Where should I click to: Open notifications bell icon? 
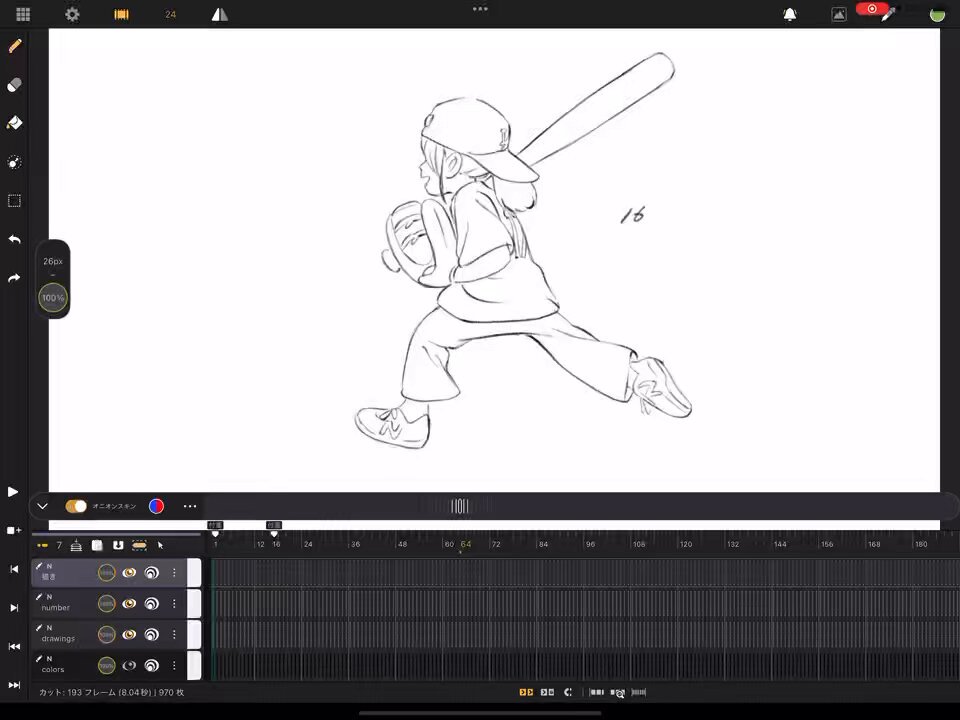790,14
